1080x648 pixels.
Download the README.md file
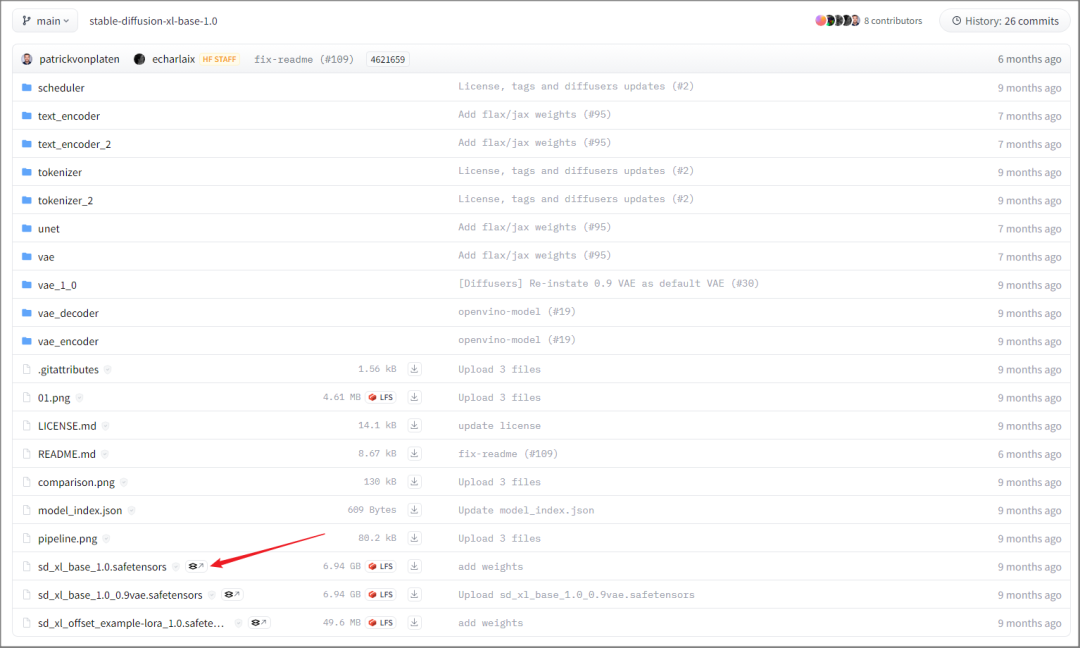point(414,454)
